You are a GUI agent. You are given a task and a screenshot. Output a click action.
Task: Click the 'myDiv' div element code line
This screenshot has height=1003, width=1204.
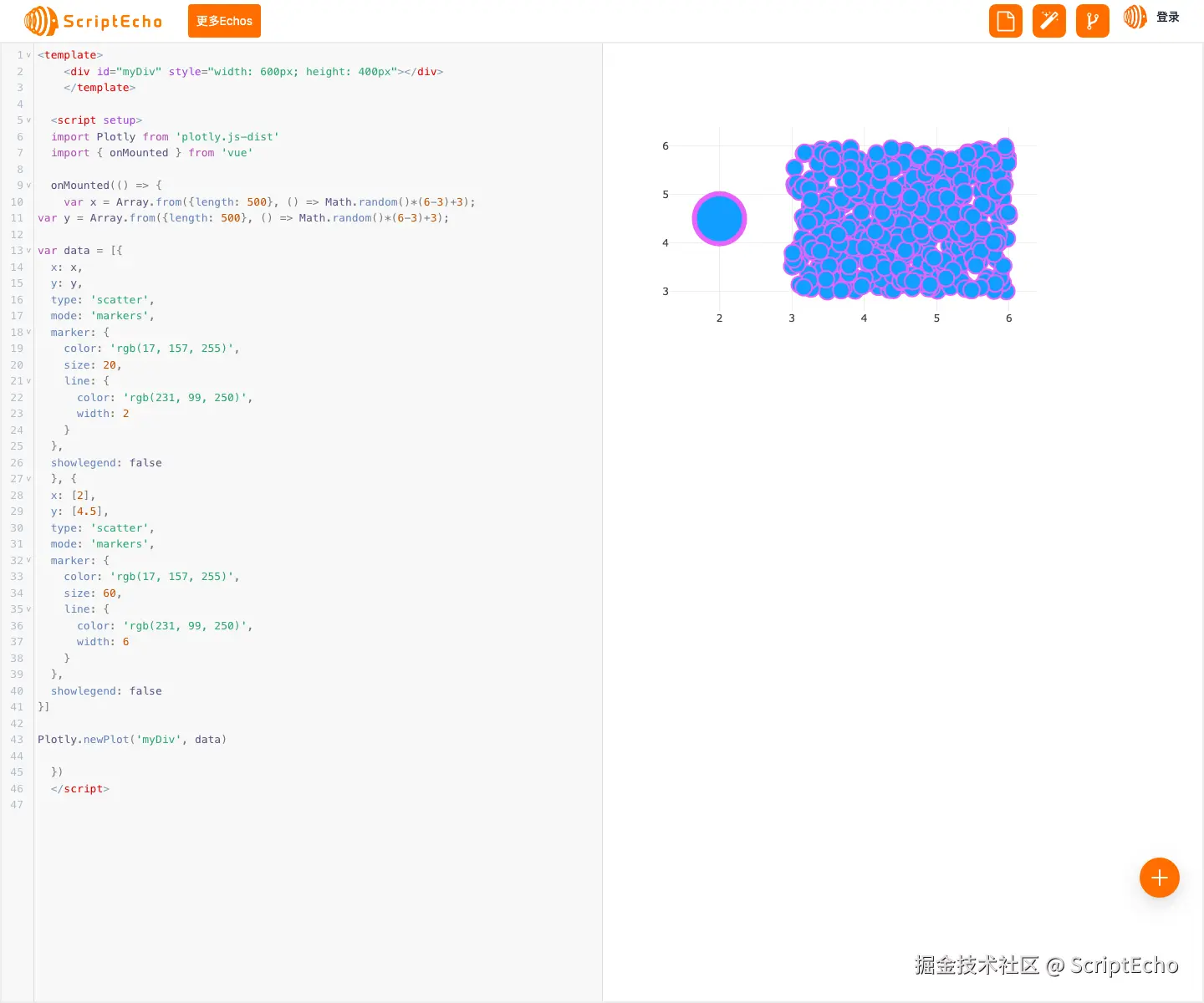tap(253, 72)
